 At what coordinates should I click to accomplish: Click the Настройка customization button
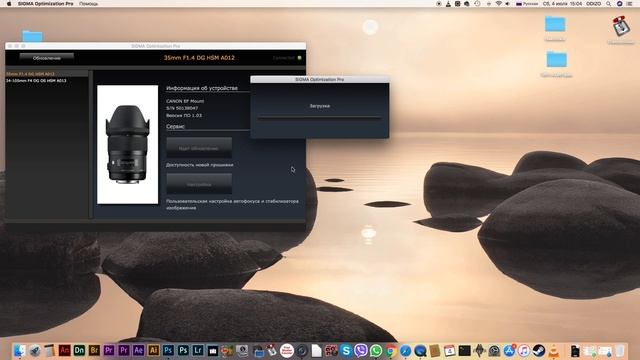click(x=199, y=184)
